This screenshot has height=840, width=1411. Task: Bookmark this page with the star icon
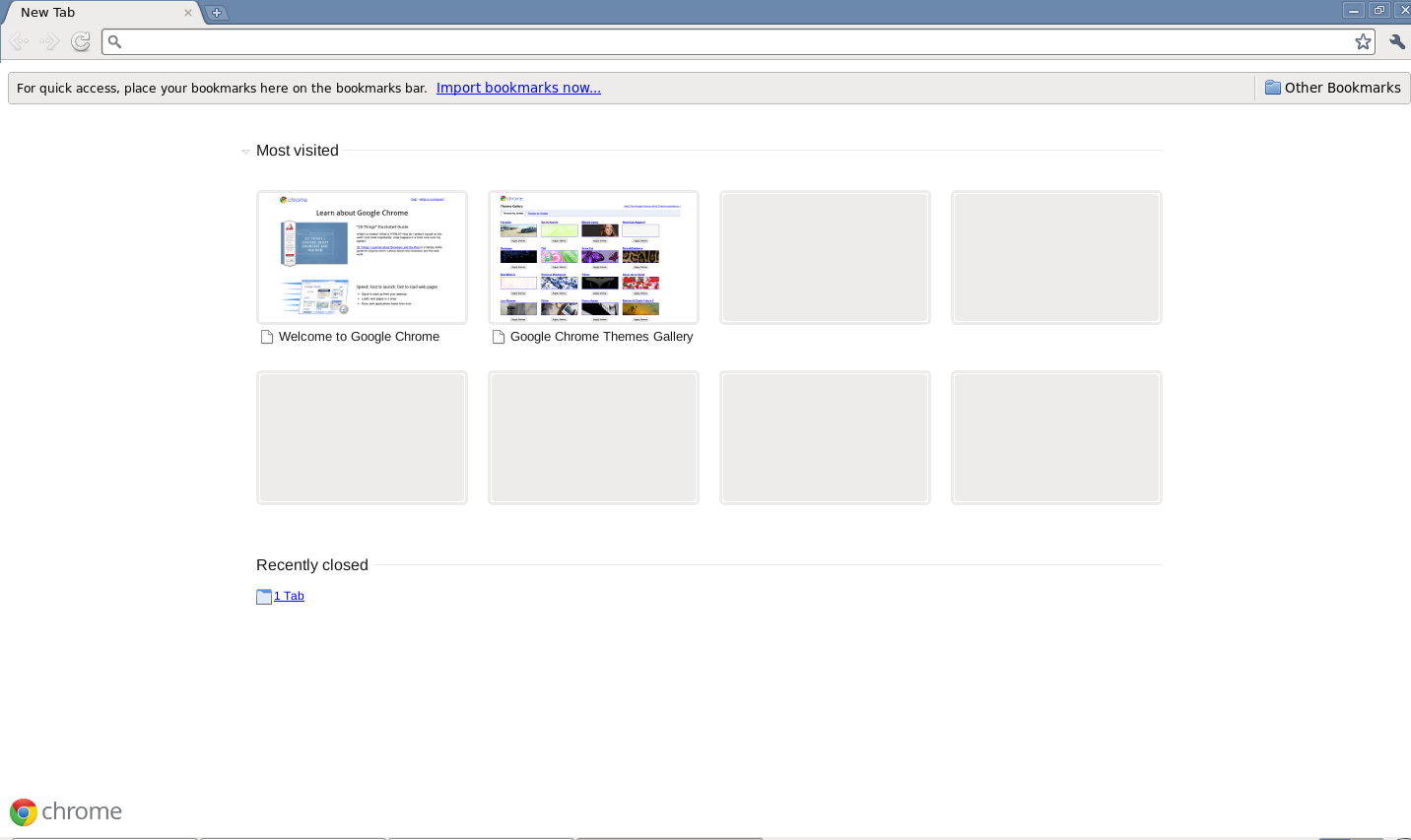pyautogui.click(x=1363, y=41)
